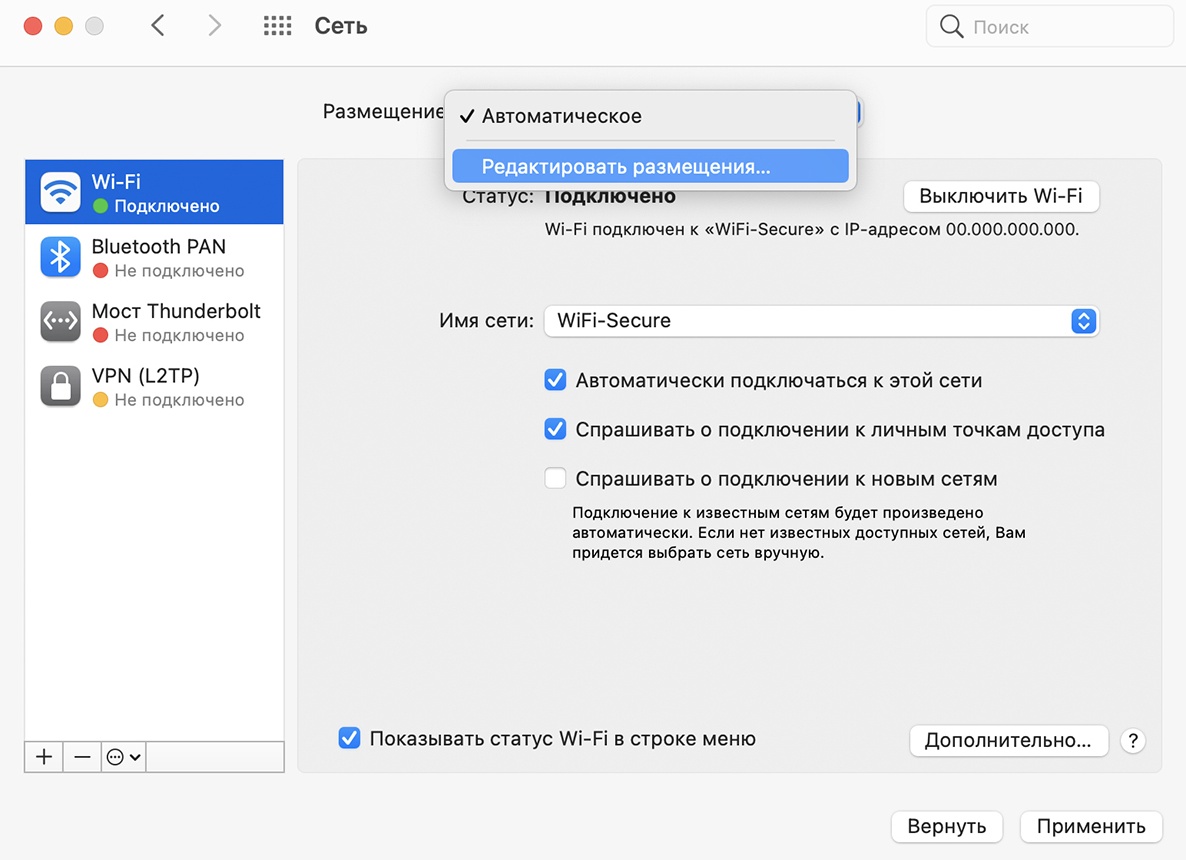Choose Автоматическое in the location menu
Viewport: 1186px width, 860px height.
650,116
